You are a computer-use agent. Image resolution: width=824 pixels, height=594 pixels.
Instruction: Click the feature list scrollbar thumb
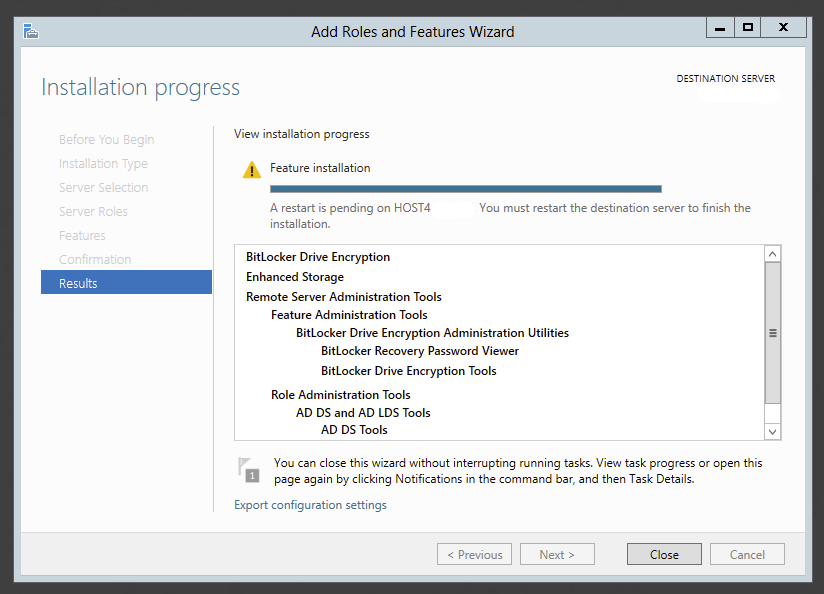(772, 333)
